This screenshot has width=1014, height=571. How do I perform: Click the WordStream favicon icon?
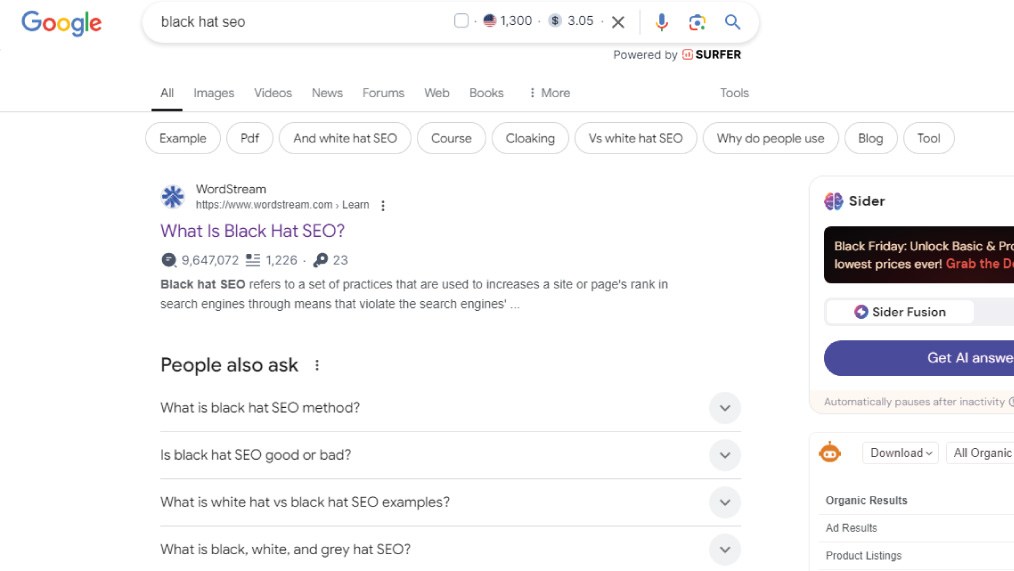(173, 197)
